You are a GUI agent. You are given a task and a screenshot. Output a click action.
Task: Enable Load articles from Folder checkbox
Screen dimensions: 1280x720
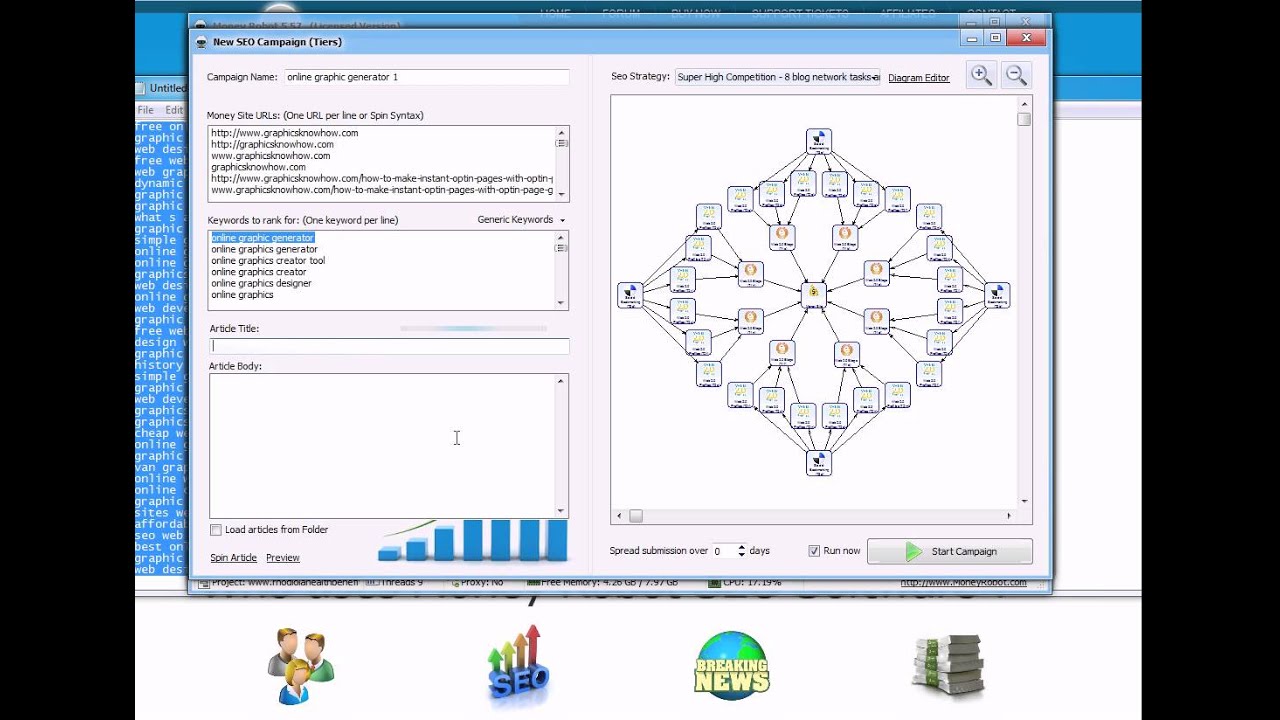point(216,530)
